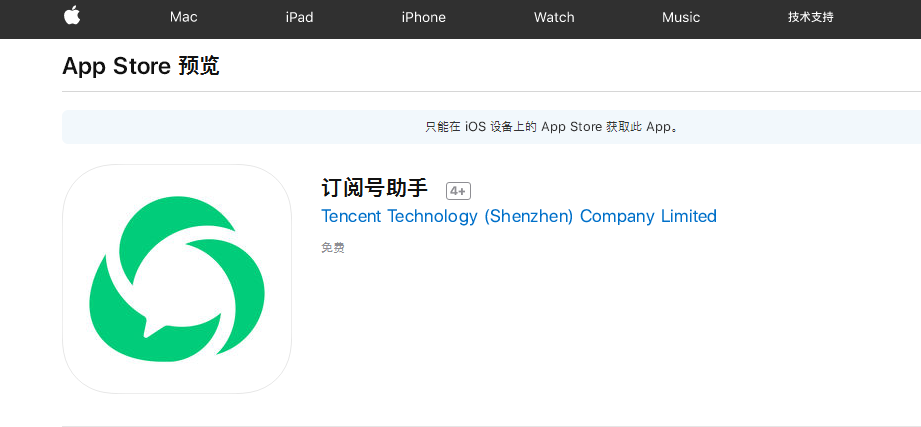
Task: Open 技术支持 support link
Action: click(x=811, y=17)
